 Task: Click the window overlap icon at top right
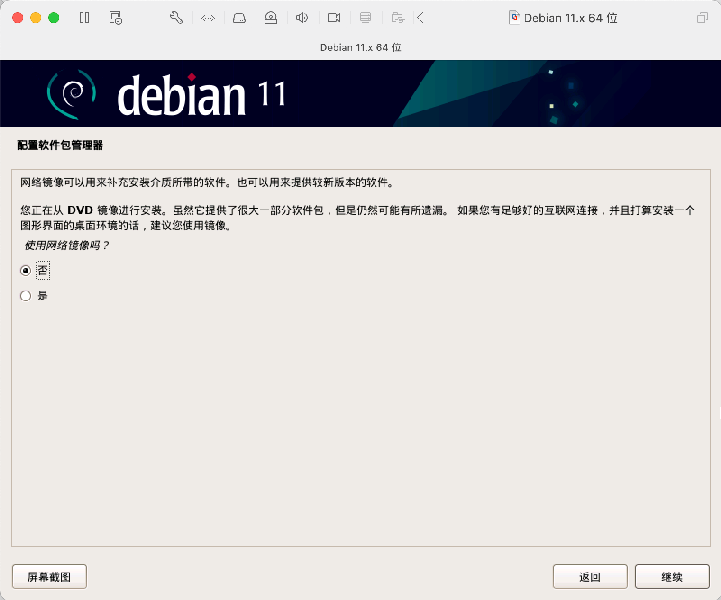[x=702, y=18]
